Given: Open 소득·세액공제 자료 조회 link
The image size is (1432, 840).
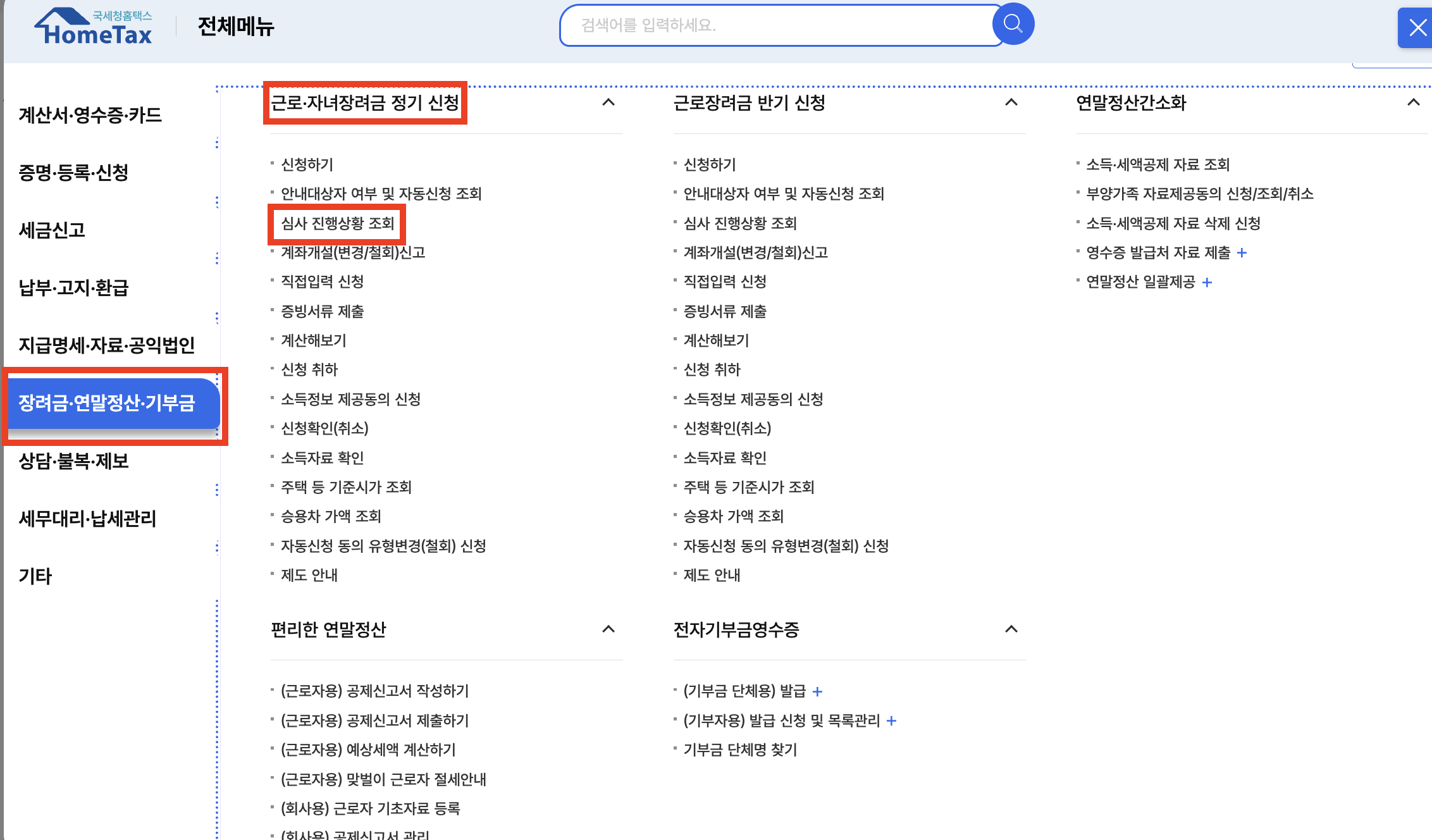Looking at the screenshot, I should coord(1157,165).
